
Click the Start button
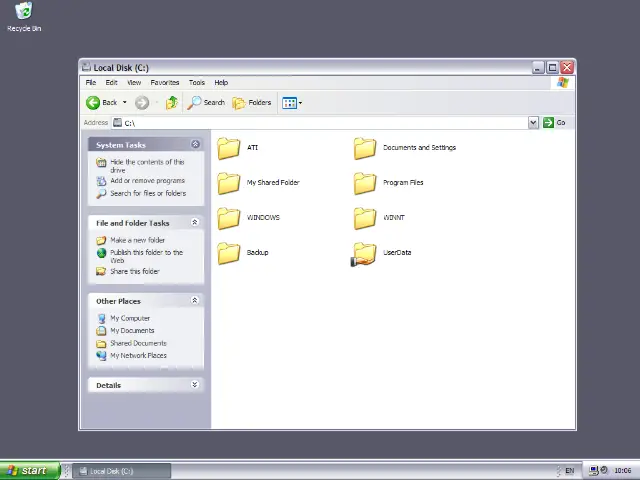click(x=30, y=471)
